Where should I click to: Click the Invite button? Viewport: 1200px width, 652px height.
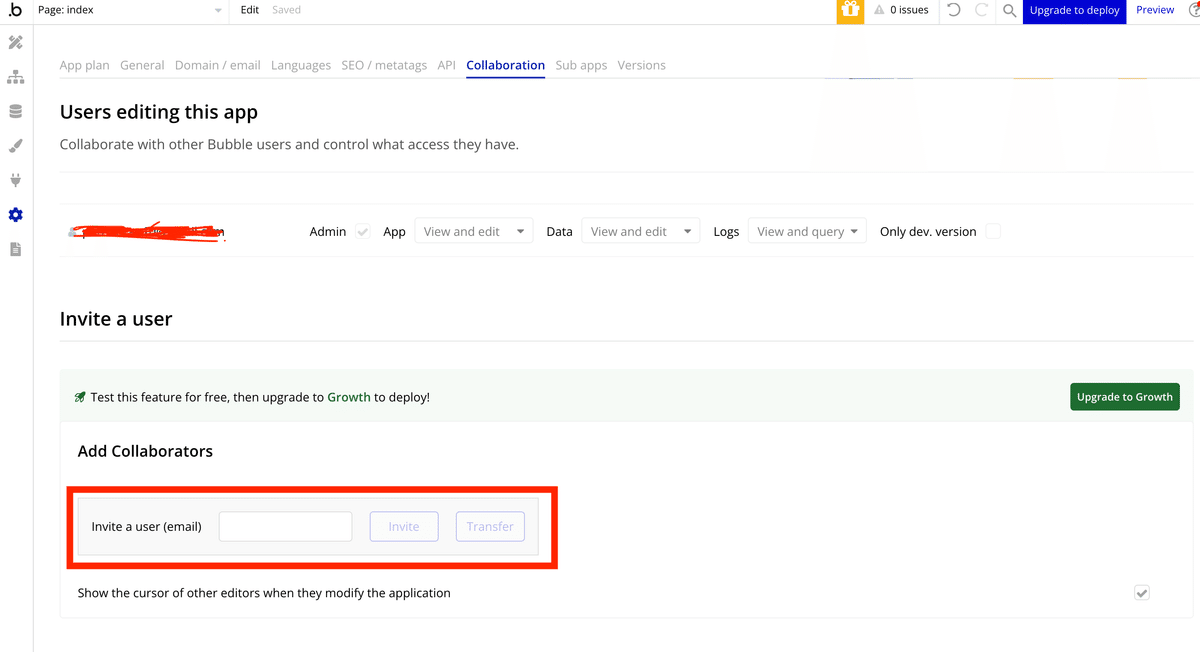point(404,526)
